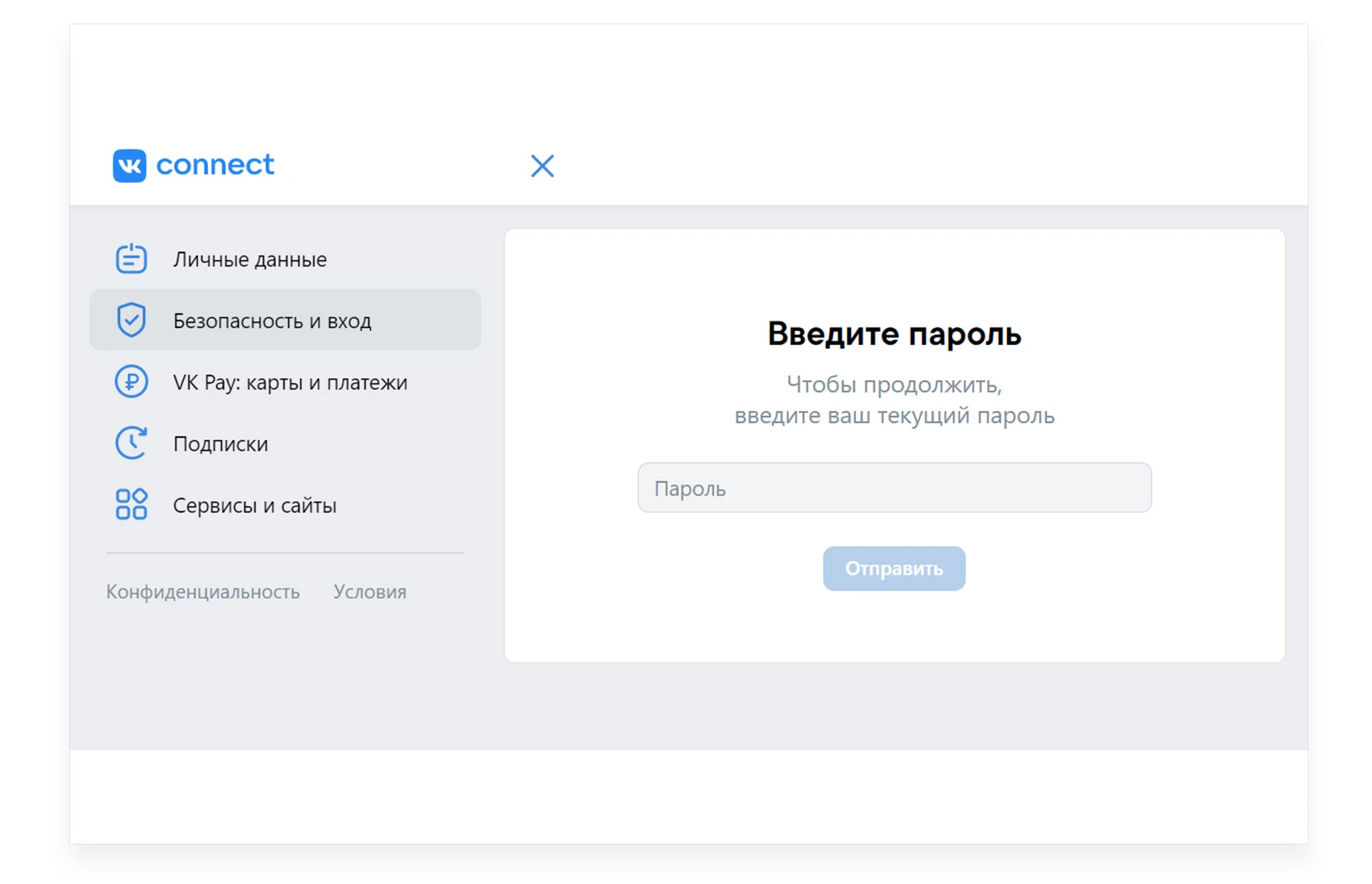Click the Подписки clock refresh icon
Screen dimensions: 1372x884
click(x=131, y=443)
